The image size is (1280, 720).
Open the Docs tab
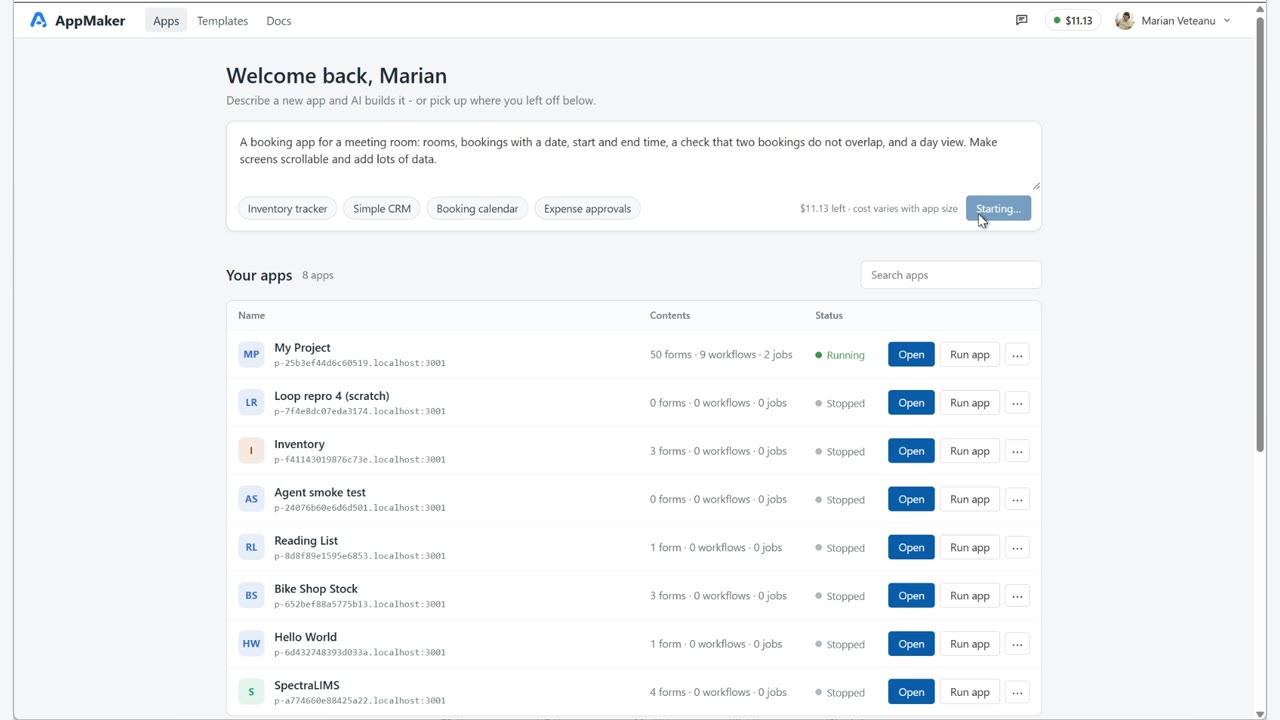pyautogui.click(x=279, y=20)
